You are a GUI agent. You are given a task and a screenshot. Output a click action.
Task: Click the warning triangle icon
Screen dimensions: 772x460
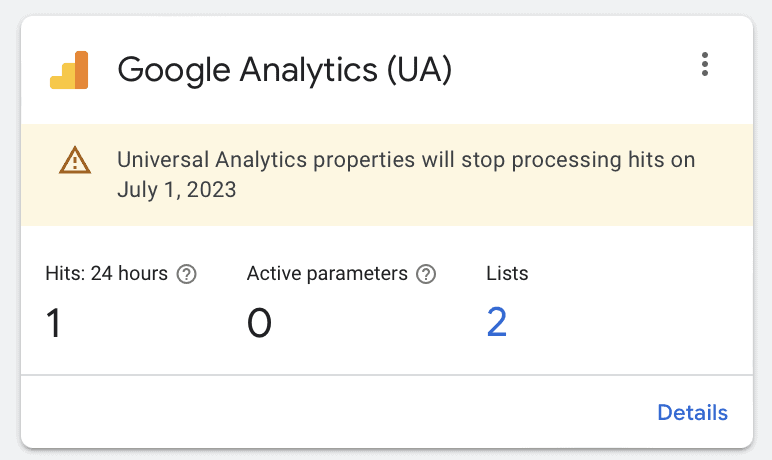[x=75, y=161]
